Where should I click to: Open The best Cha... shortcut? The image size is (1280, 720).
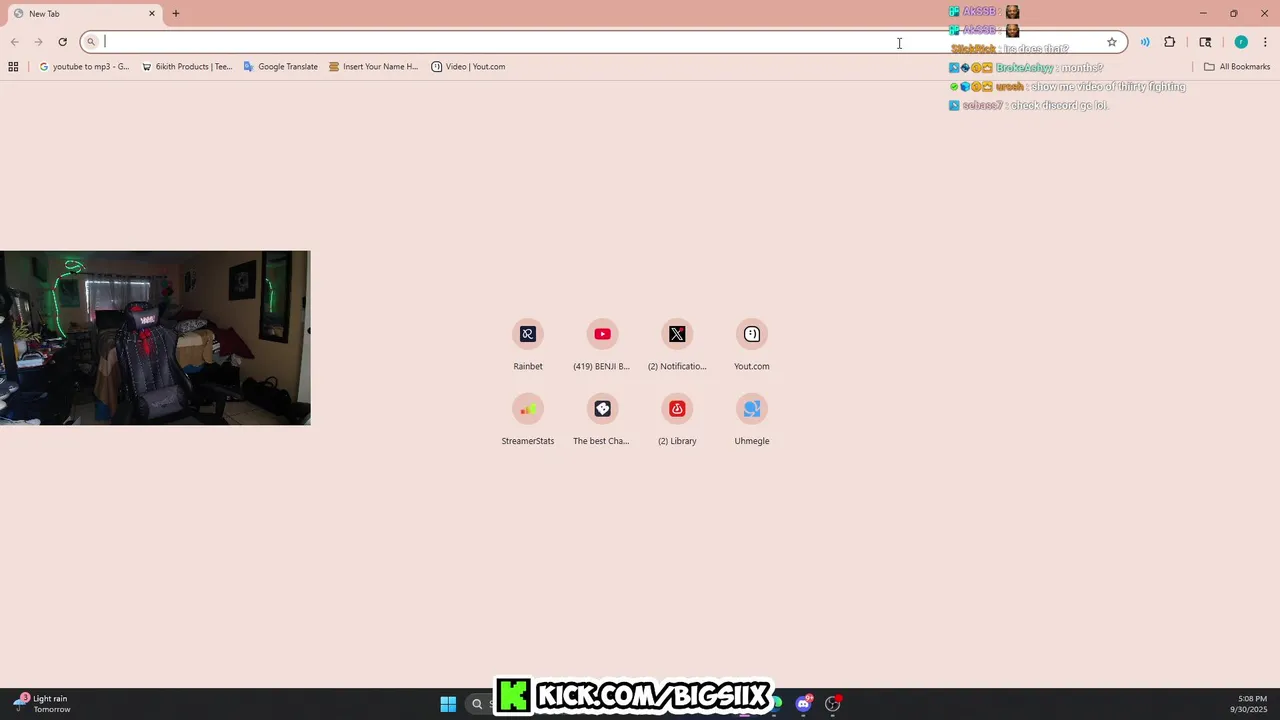click(602, 420)
